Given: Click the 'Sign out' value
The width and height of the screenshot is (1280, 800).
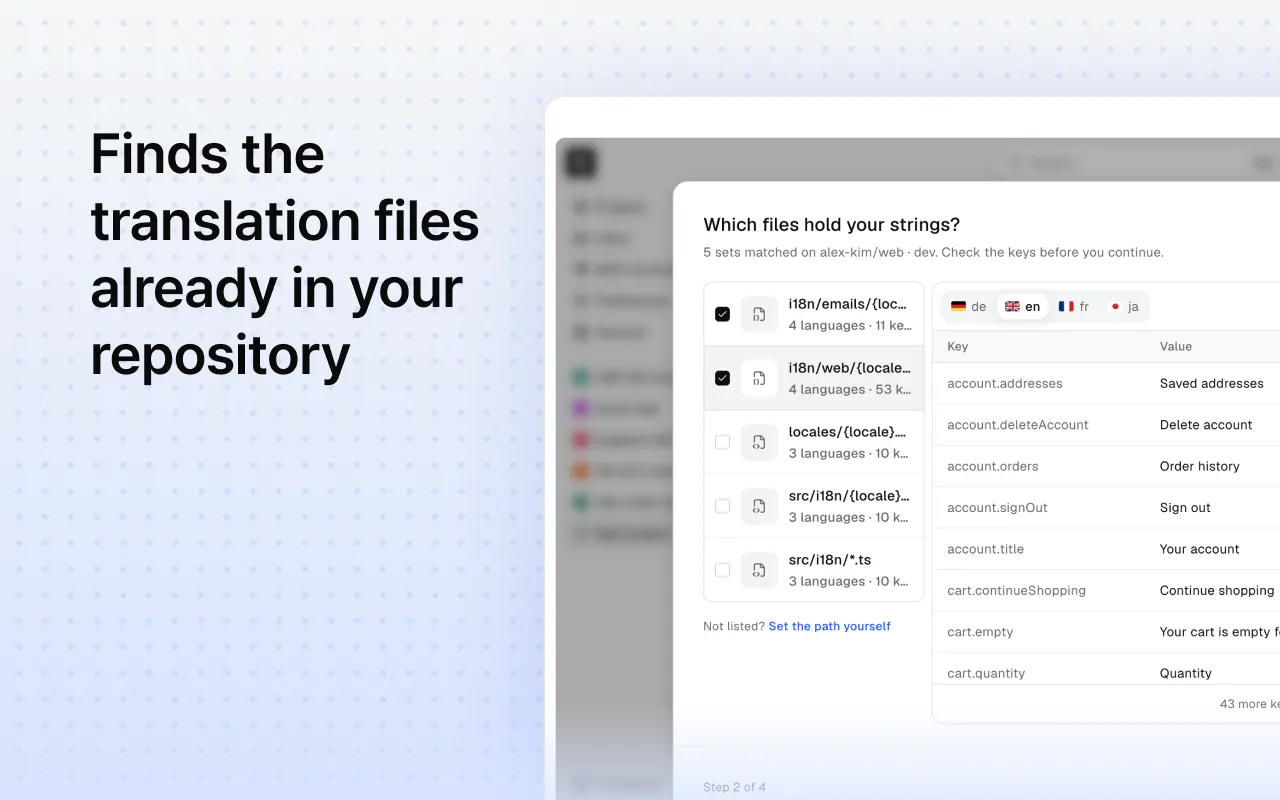Looking at the screenshot, I should pyautogui.click(x=1185, y=508).
